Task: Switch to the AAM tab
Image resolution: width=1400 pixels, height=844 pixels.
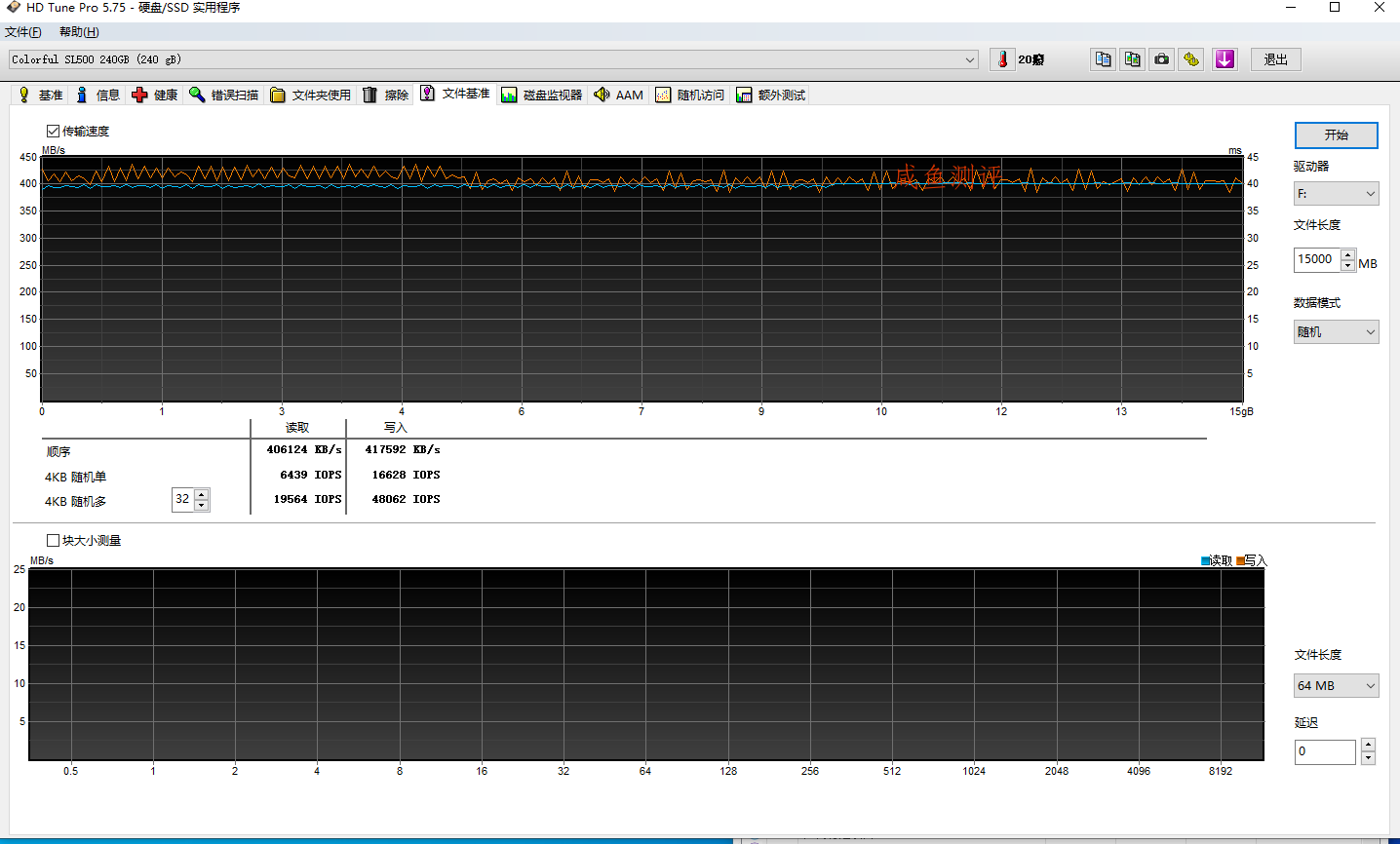Action: tap(618, 95)
